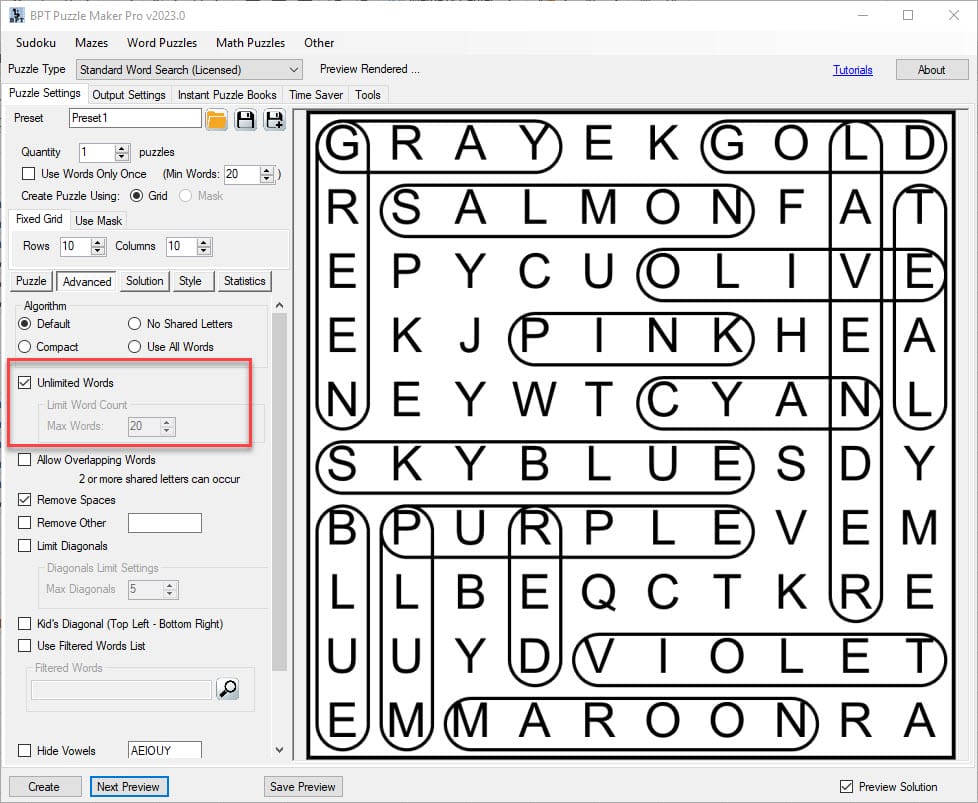Select the Compact algorithm radio button
The height and width of the screenshot is (803, 978).
pyautogui.click(x=25, y=347)
